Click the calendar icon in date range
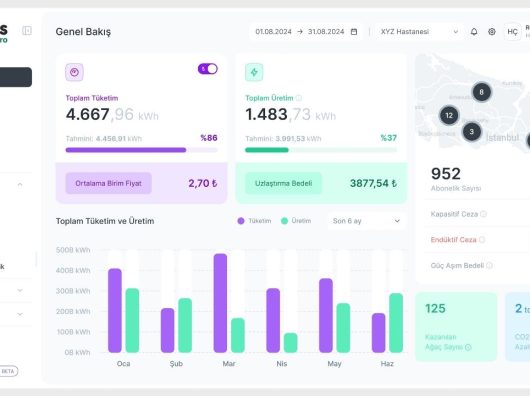The width and height of the screenshot is (530, 396). click(x=354, y=32)
